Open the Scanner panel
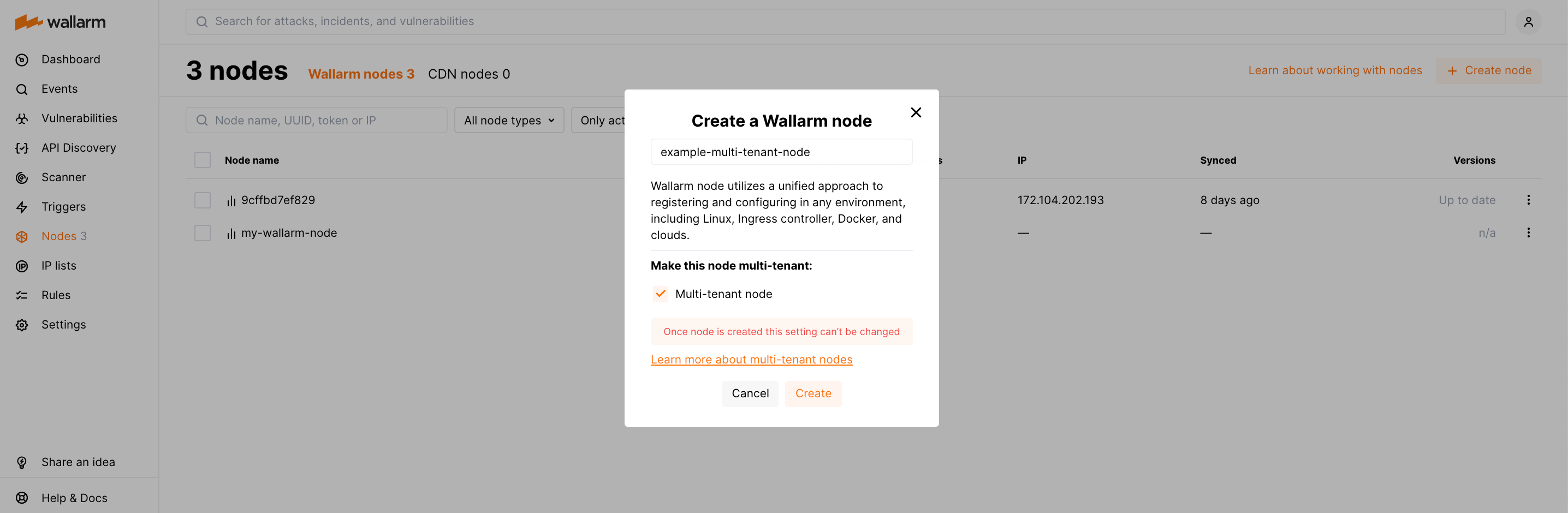This screenshot has width=1568, height=513. (x=63, y=177)
